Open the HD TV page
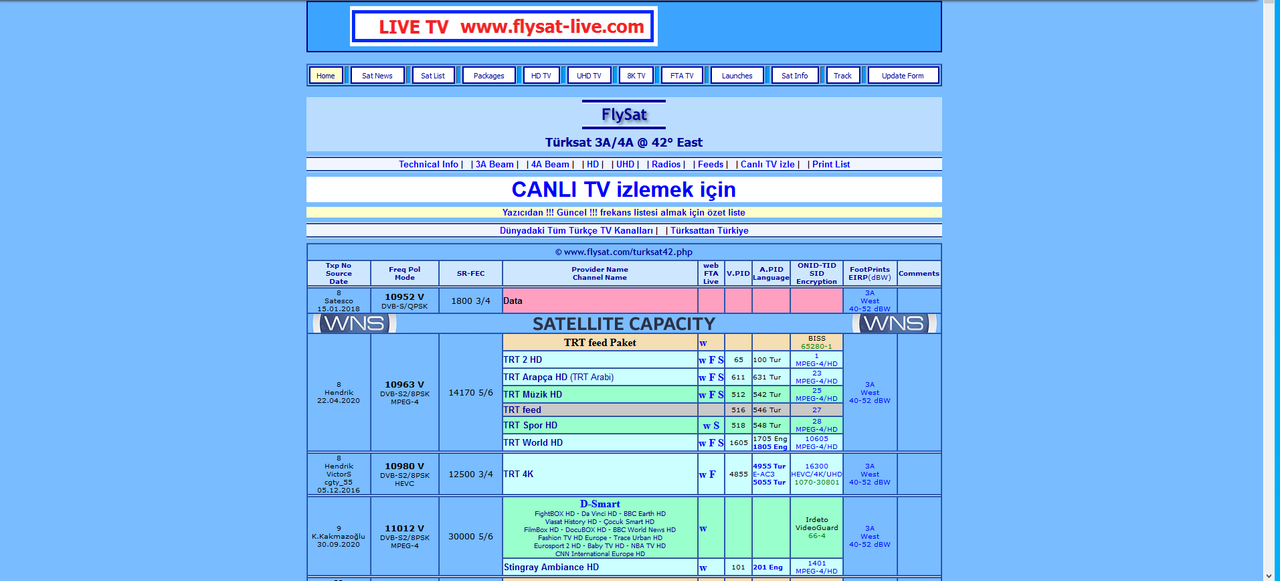Screen dimensions: 1280x581 [541, 75]
